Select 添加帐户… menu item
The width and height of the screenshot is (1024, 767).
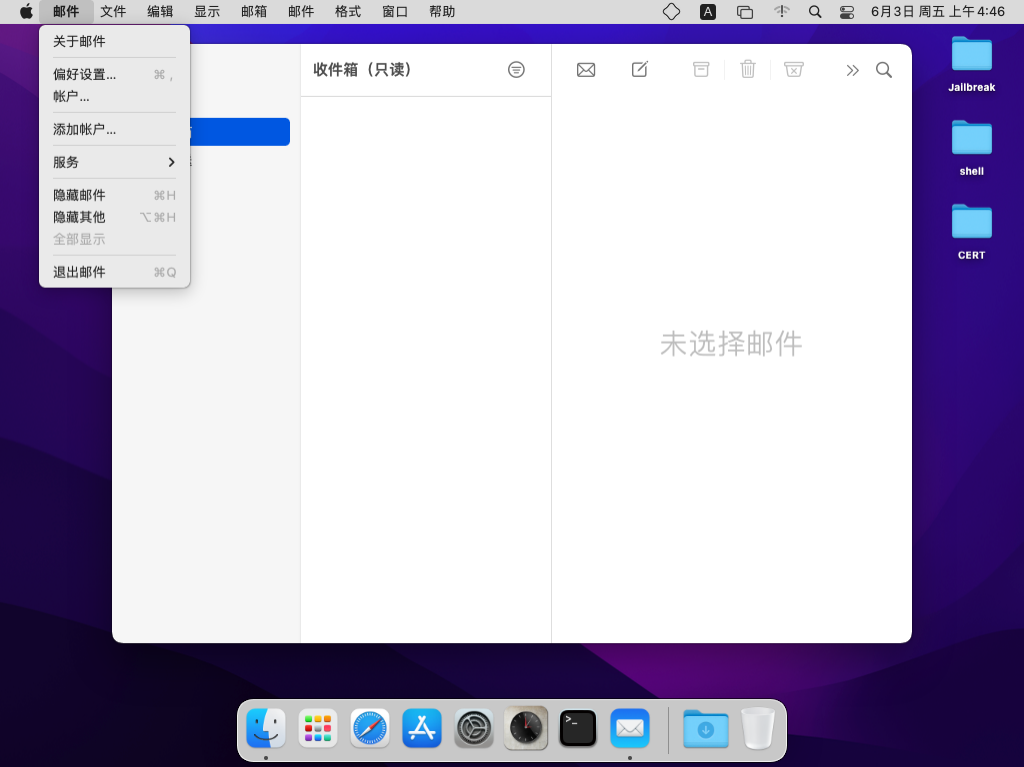coord(115,129)
